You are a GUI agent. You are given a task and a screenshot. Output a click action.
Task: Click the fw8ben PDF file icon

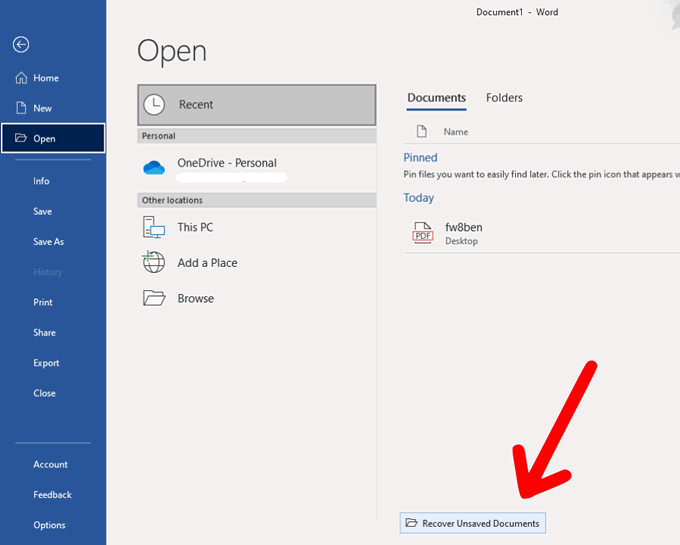tap(422, 233)
